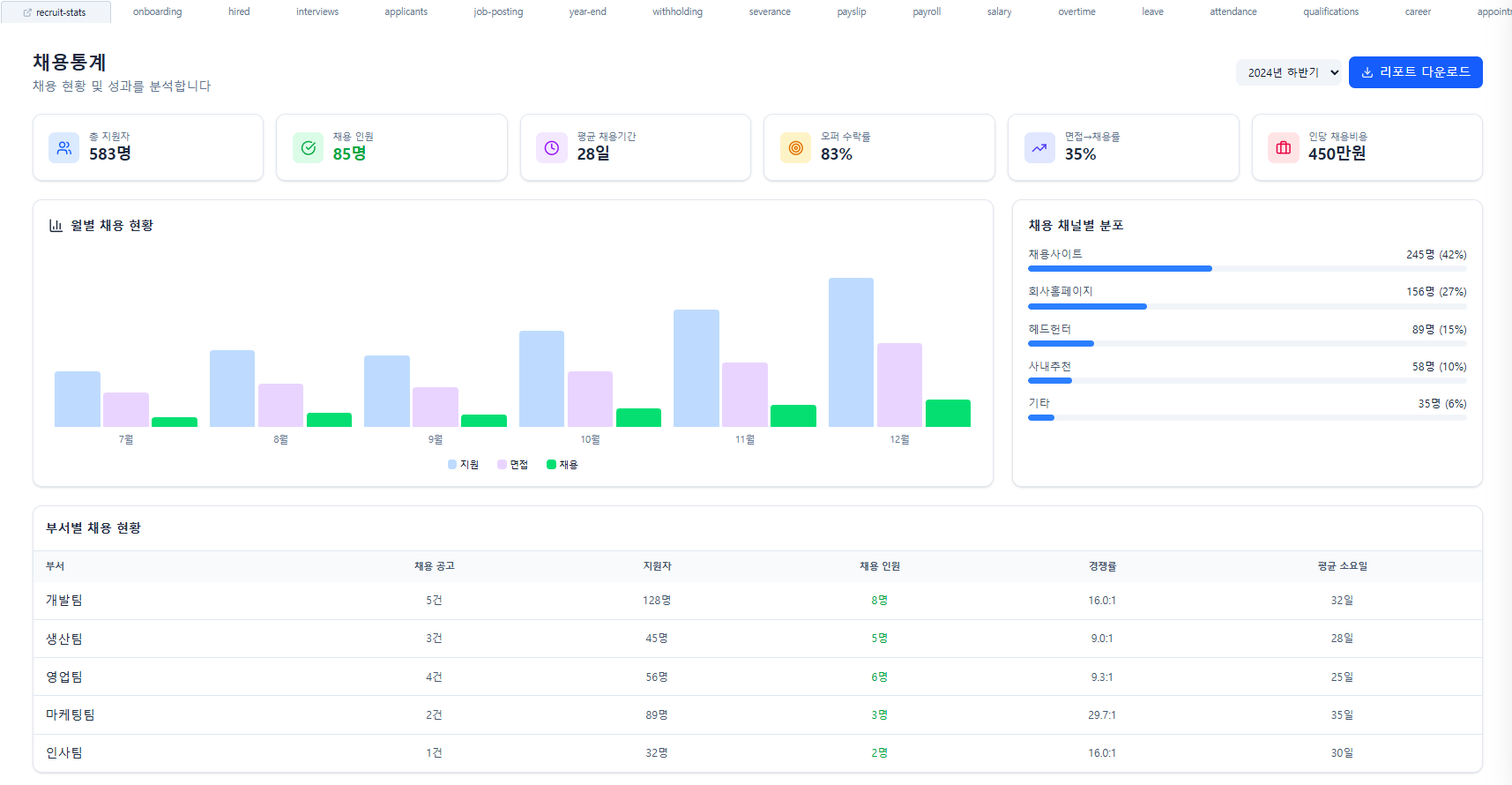Click the external link icon on recruit-stats tab
This screenshot has width=1512, height=785.
coord(27,13)
